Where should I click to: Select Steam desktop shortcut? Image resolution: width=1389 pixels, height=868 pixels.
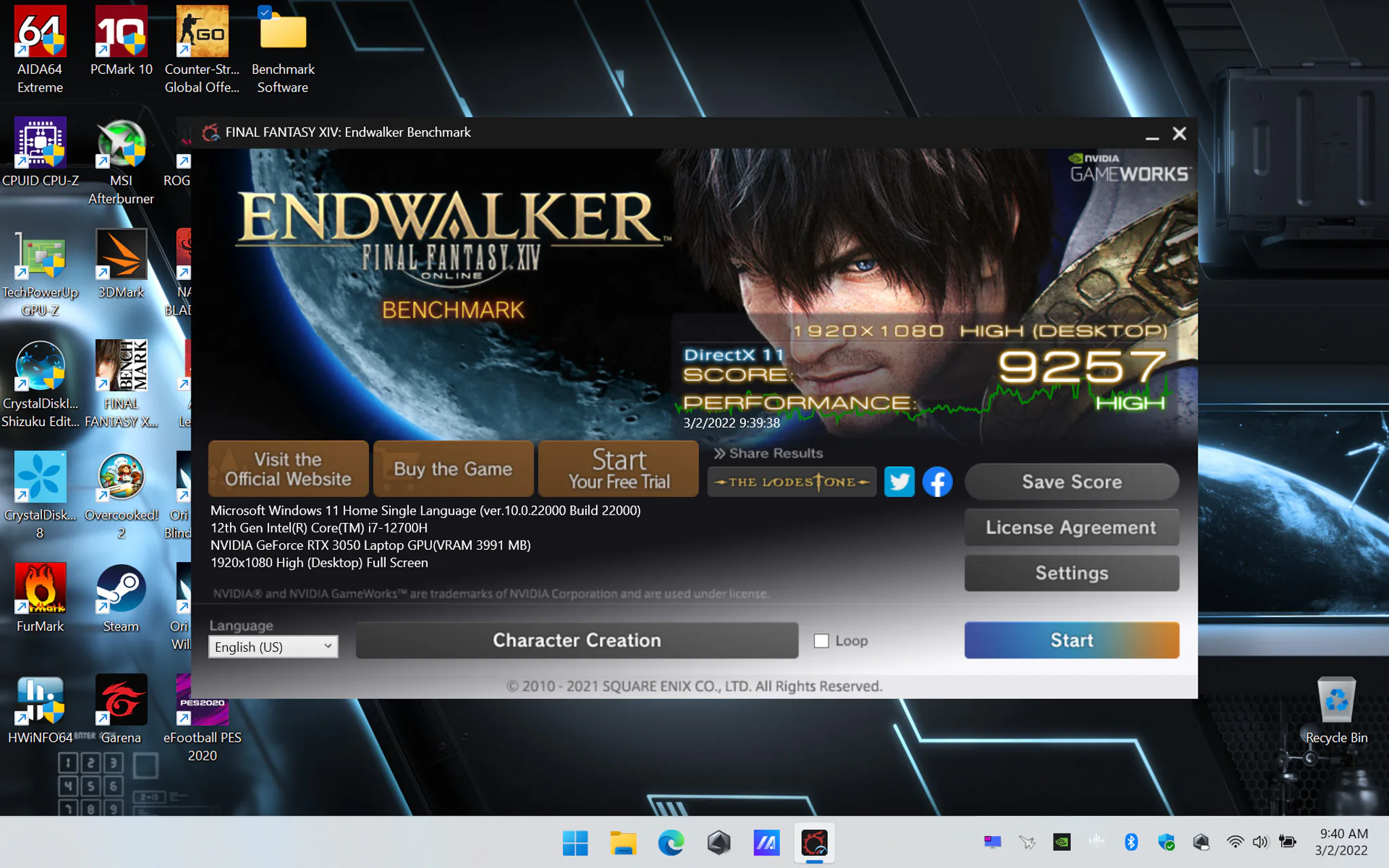pos(121,597)
